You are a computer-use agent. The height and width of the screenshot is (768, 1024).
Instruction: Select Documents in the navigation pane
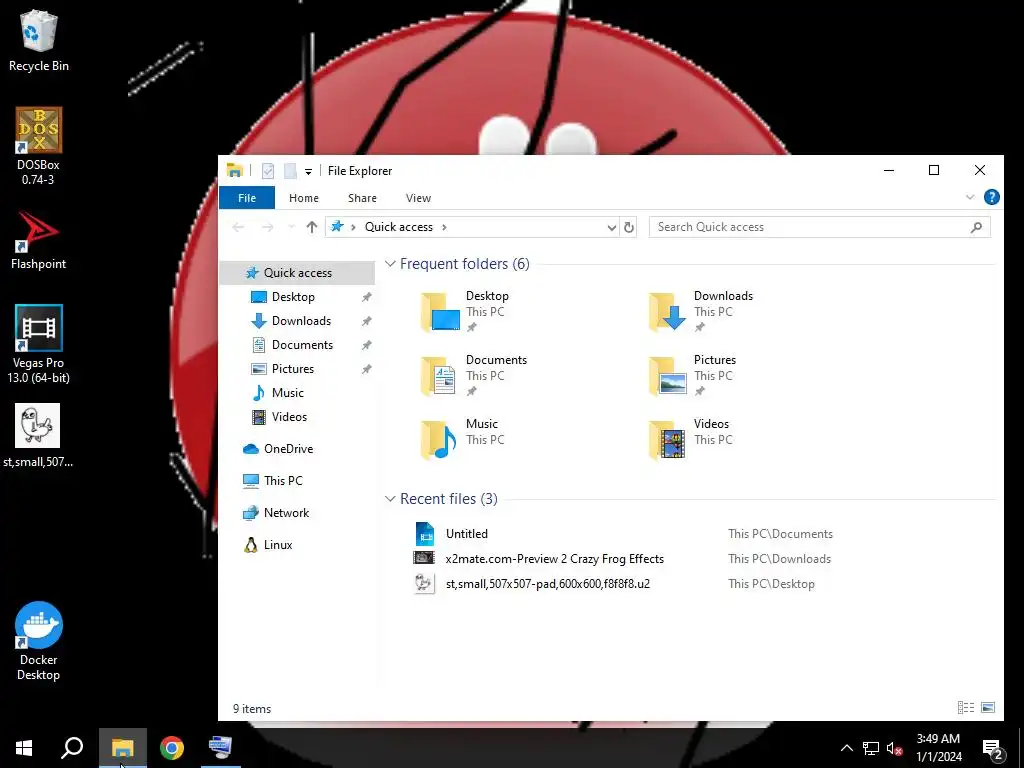[296, 345]
